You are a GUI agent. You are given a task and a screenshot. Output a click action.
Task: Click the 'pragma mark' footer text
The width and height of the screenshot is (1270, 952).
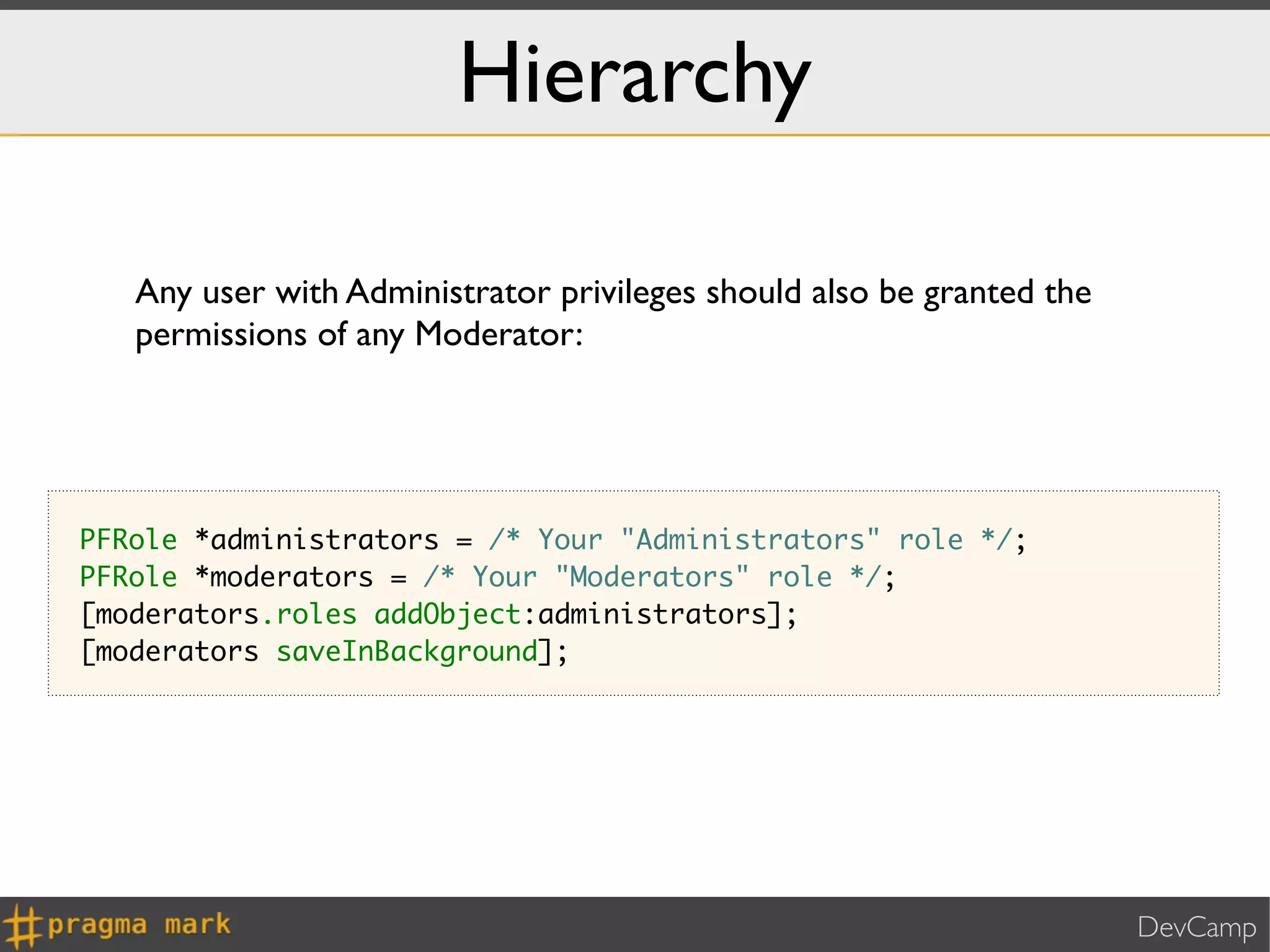click(x=139, y=924)
